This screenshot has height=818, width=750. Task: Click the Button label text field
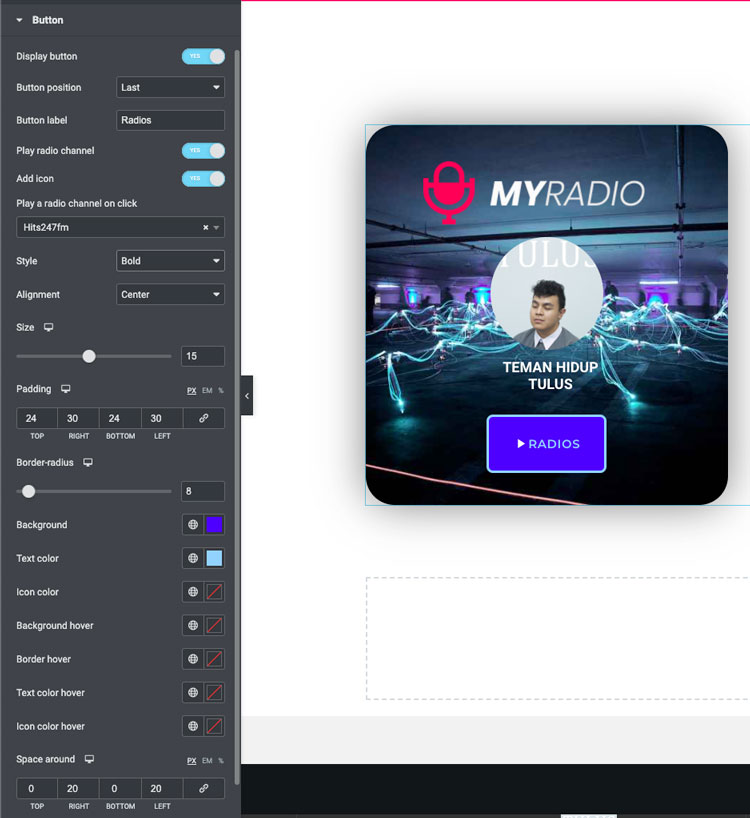(x=170, y=120)
